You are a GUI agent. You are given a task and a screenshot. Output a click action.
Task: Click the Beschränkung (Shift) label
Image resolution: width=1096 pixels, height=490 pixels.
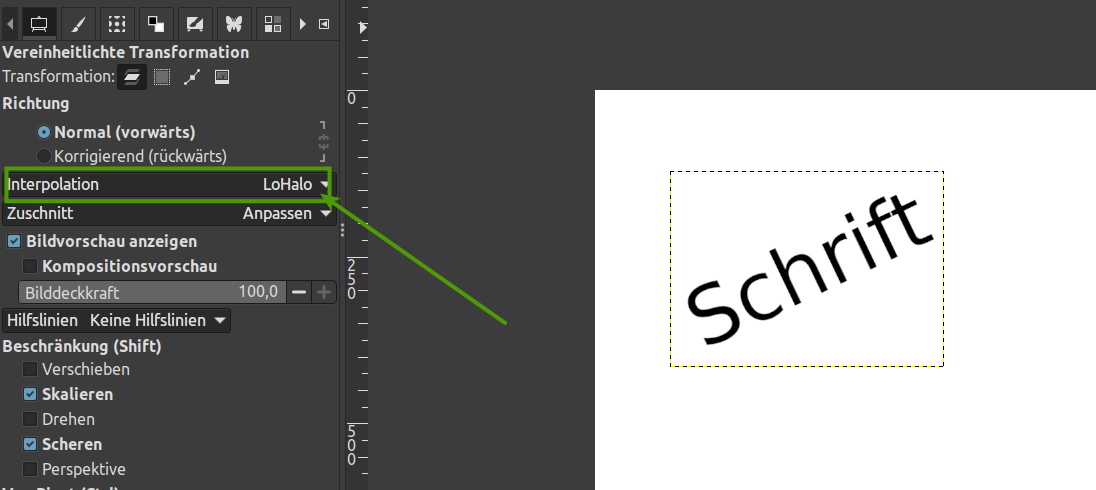pyautogui.click(x=82, y=346)
